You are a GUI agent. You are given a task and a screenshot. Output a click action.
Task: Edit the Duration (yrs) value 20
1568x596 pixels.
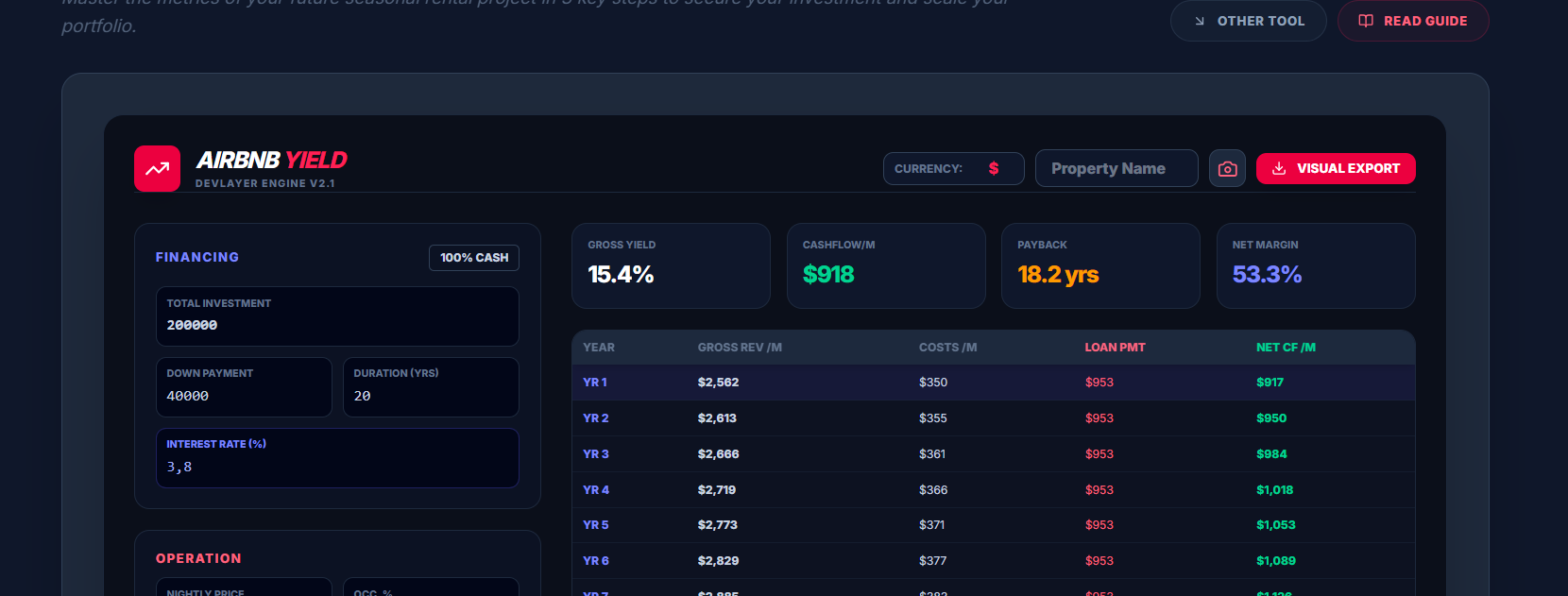pyautogui.click(x=431, y=387)
